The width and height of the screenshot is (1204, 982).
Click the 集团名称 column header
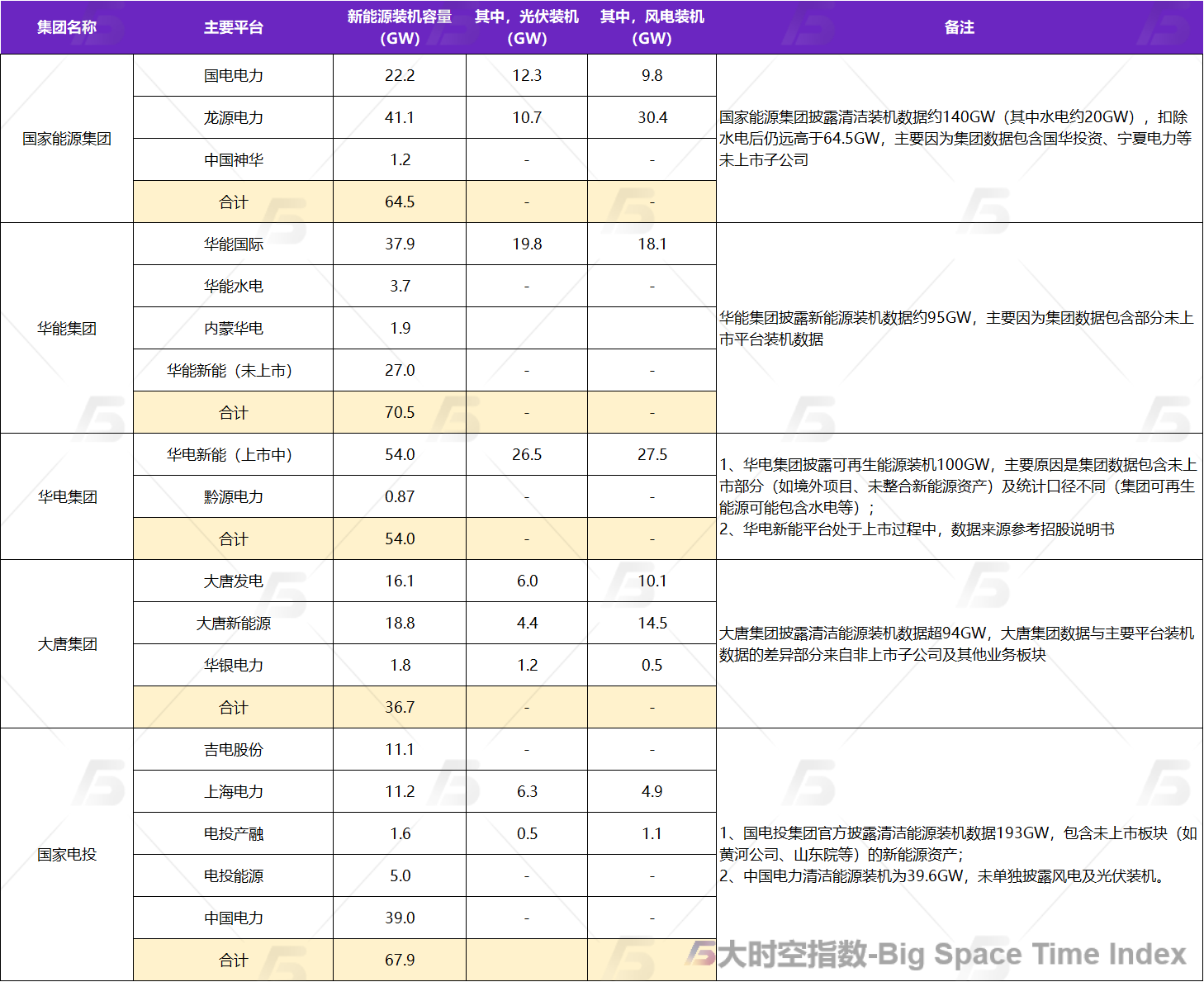(x=67, y=27)
